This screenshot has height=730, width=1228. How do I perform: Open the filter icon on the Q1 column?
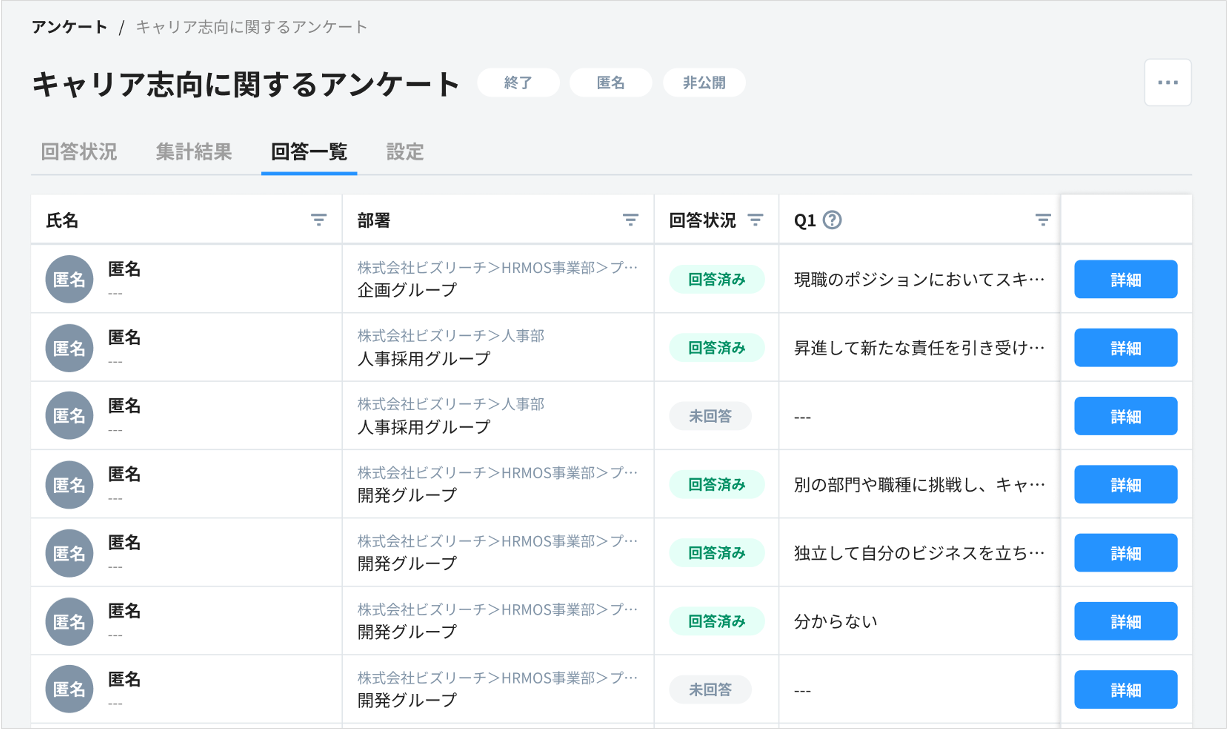point(1043,219)
